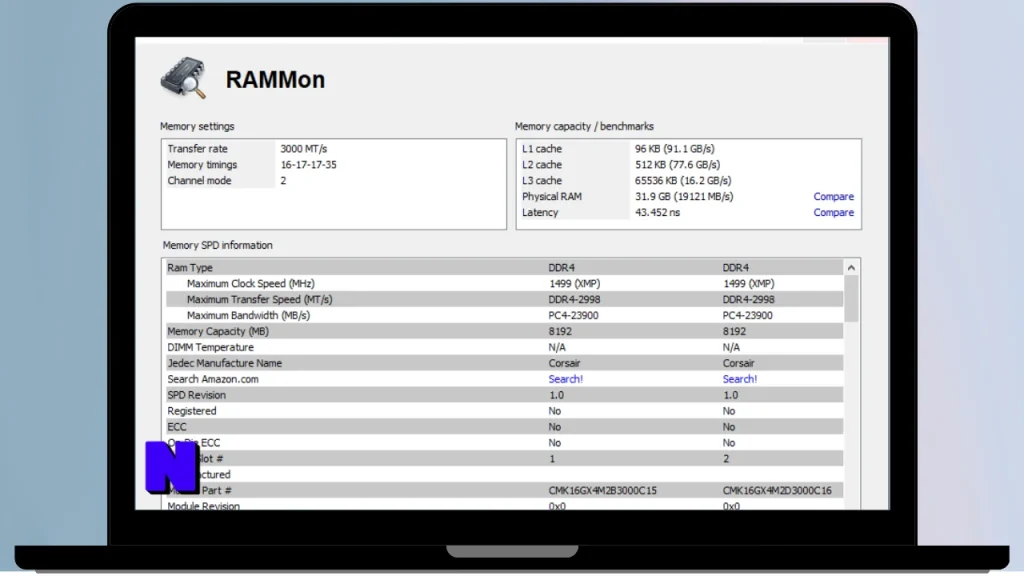Select the Memory SPD information heading
This screenshot has height=576, width=1024.
[217, 246]
